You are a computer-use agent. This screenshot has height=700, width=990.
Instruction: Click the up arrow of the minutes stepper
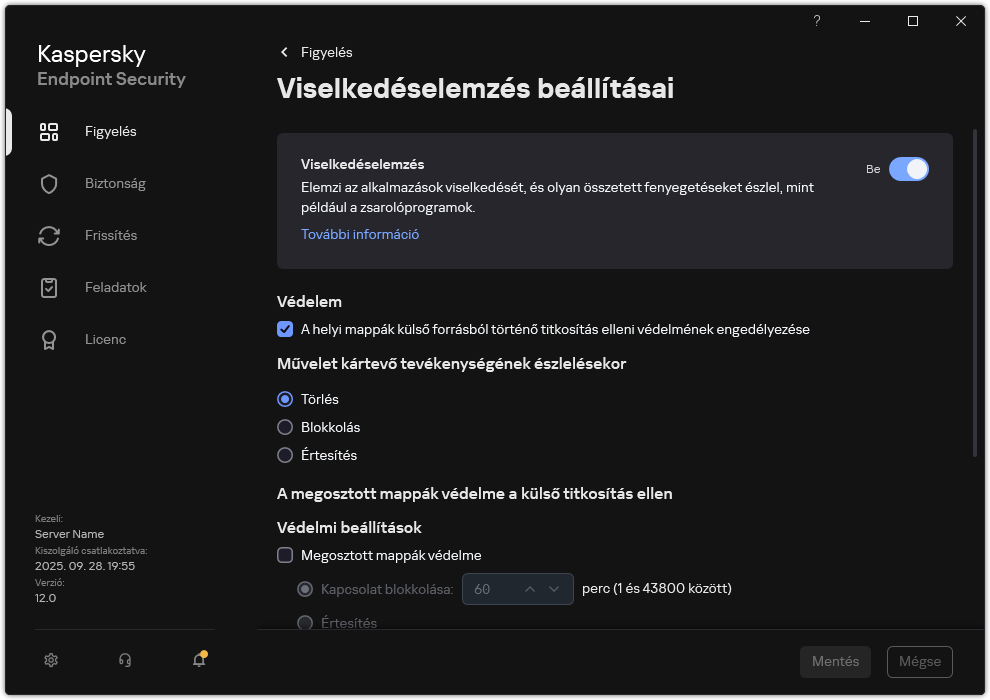pos(530,589)
